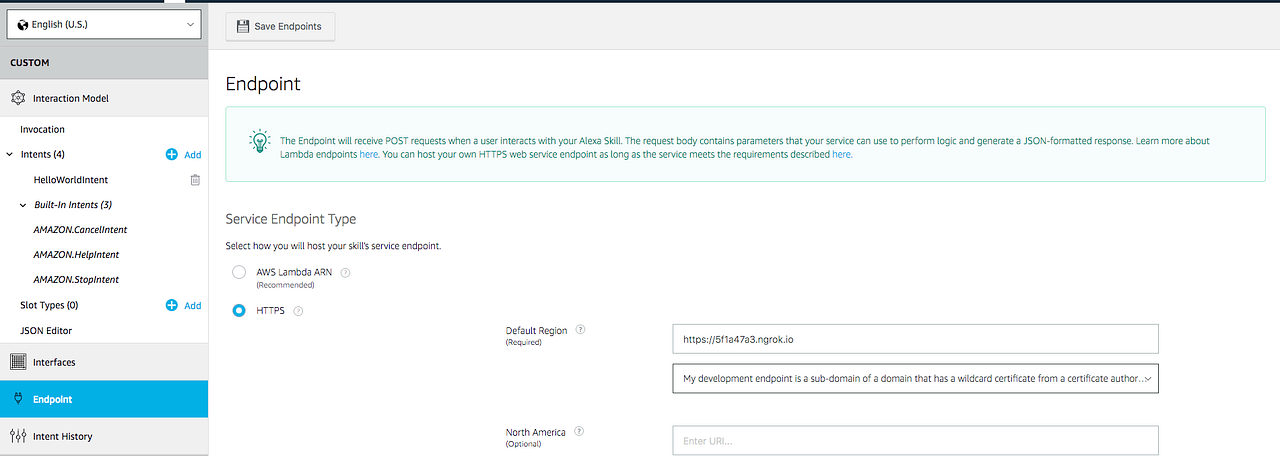
Task: Open the Endpoint section
Action: click(x=104, y=399)
